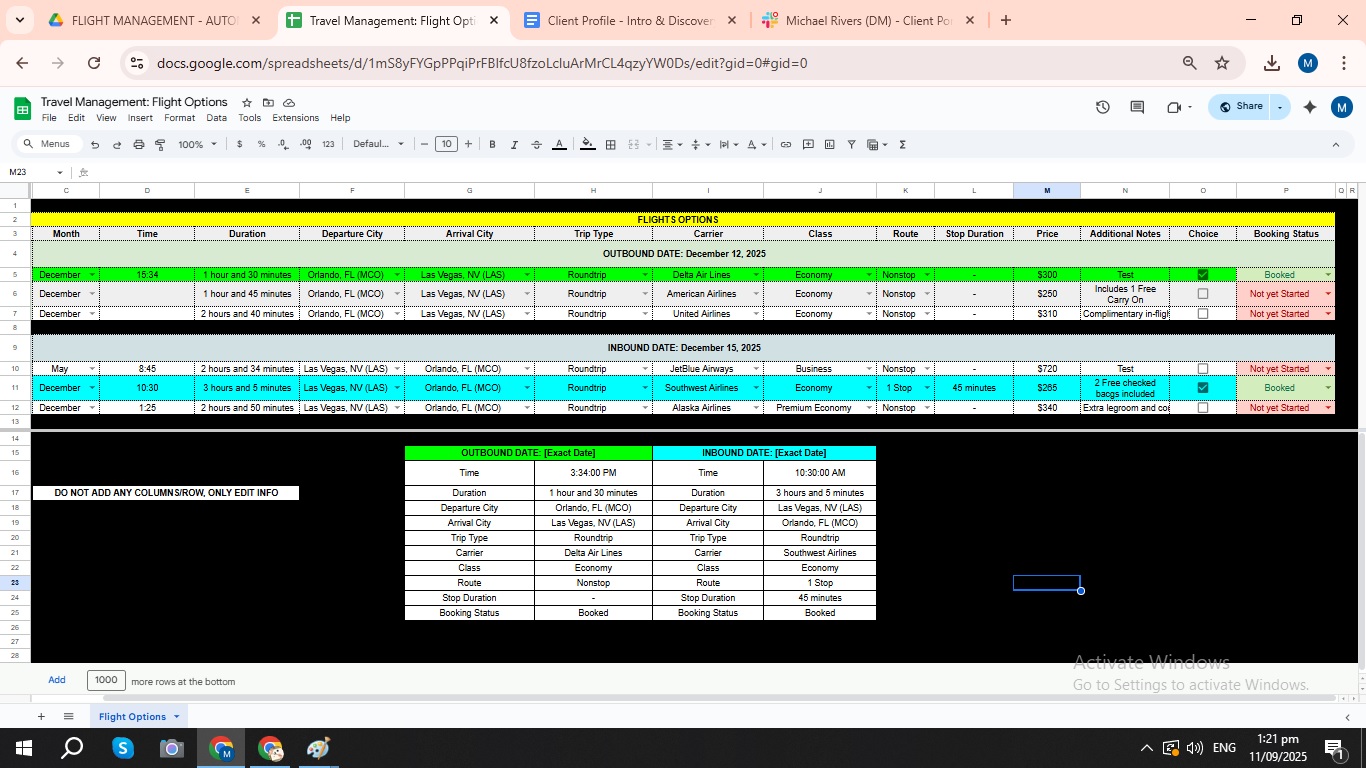Open the Extensions menu

(295, 118)
